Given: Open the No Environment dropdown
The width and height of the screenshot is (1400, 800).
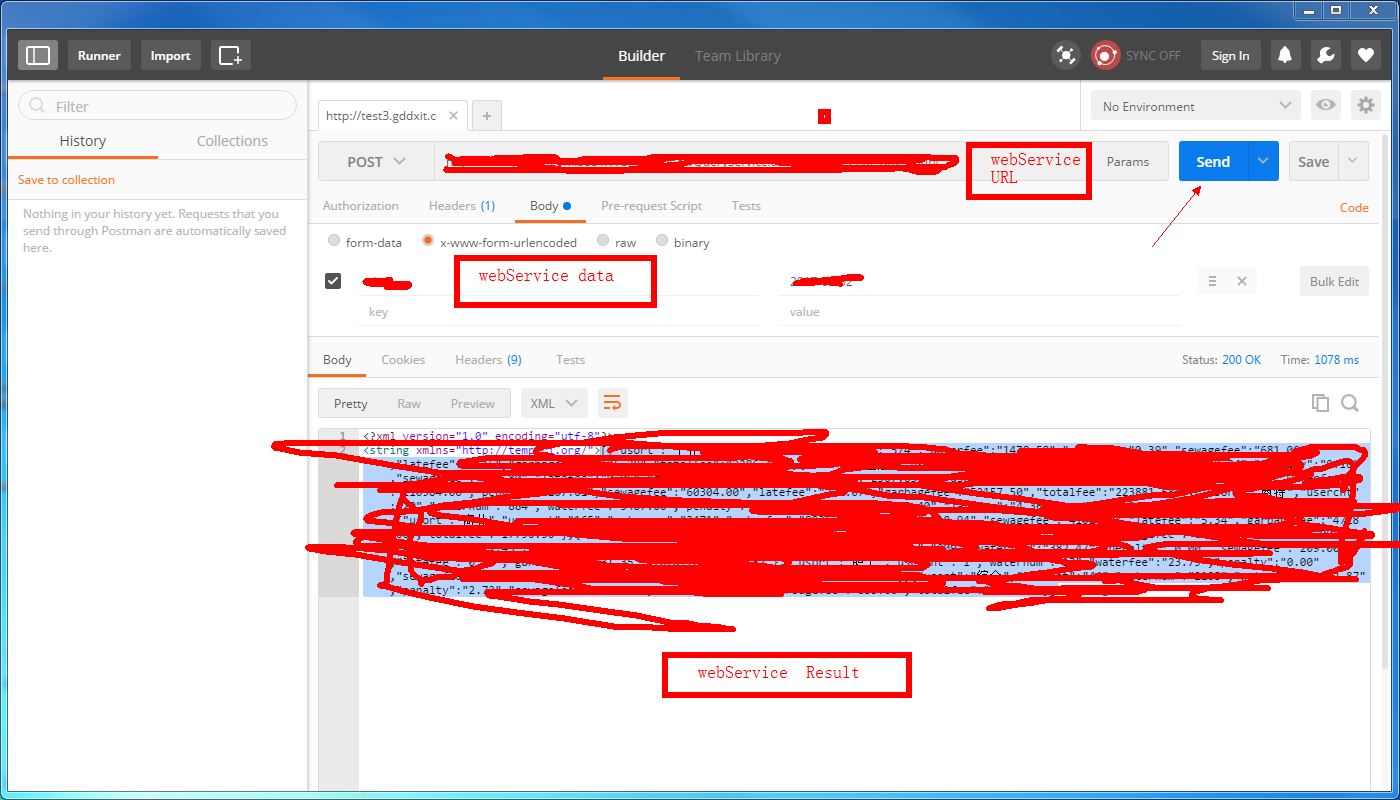Looking at the screenshot, I should (x=1196, y=106).
